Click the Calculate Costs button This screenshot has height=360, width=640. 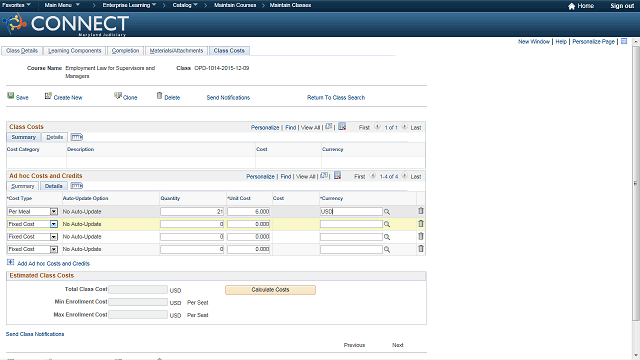(270, 290)
